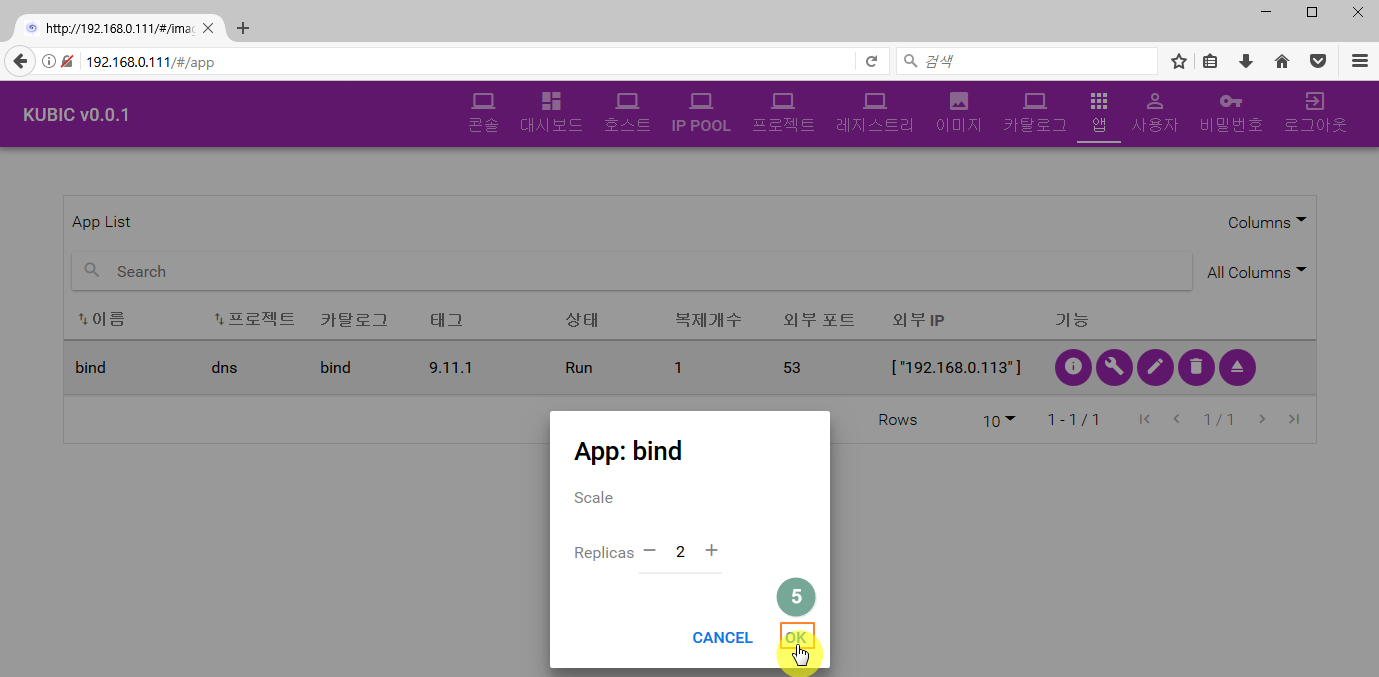Viewport: 1379px width, 677px height.
Task: Click the App List search field
Action: point(632,271)
